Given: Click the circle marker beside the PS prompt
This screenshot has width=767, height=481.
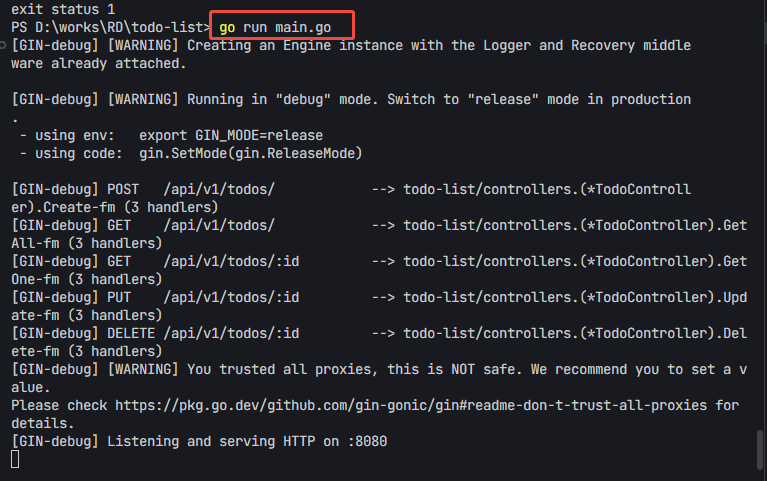Looking at the screenshot, I should [x=4, y=27].
